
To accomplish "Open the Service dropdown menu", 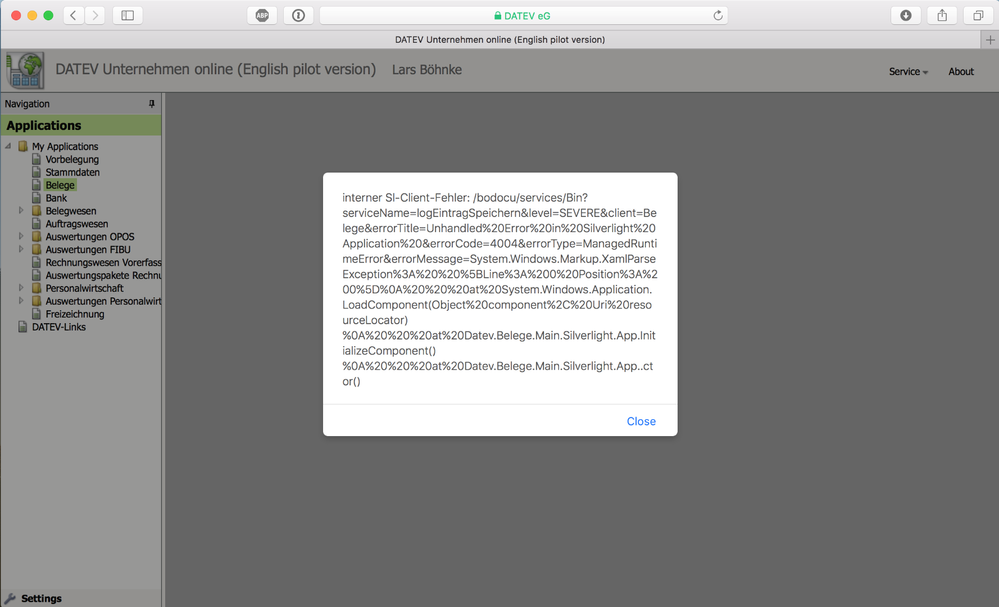I will tap(908, 71).
